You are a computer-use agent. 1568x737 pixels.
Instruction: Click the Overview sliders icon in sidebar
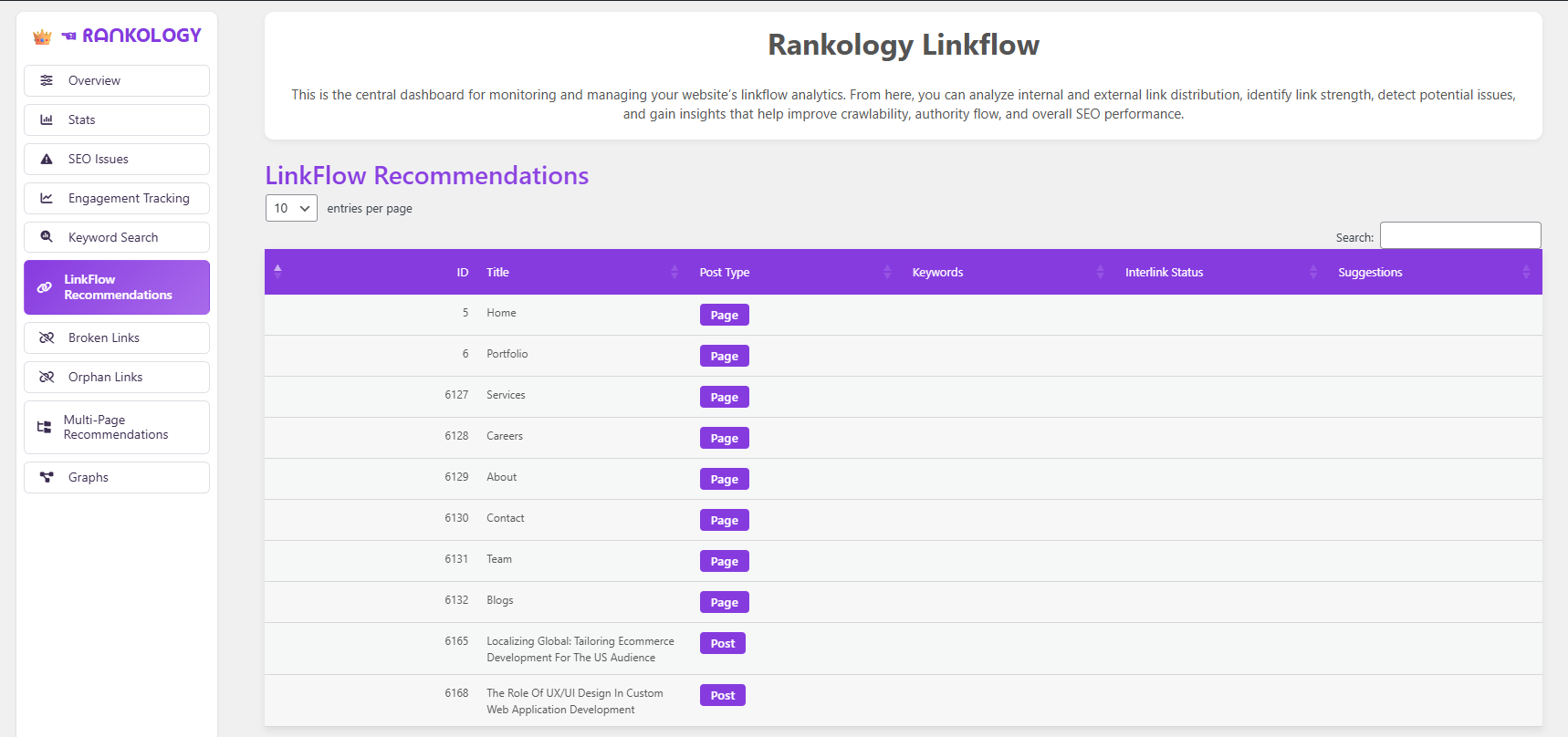47,80
